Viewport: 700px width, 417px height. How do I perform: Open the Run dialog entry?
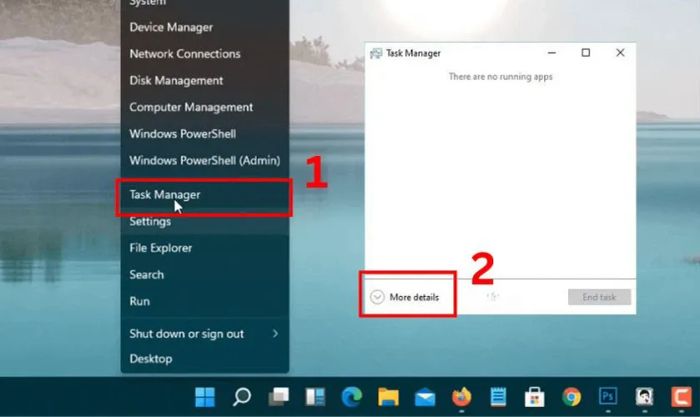coord(204,301)
